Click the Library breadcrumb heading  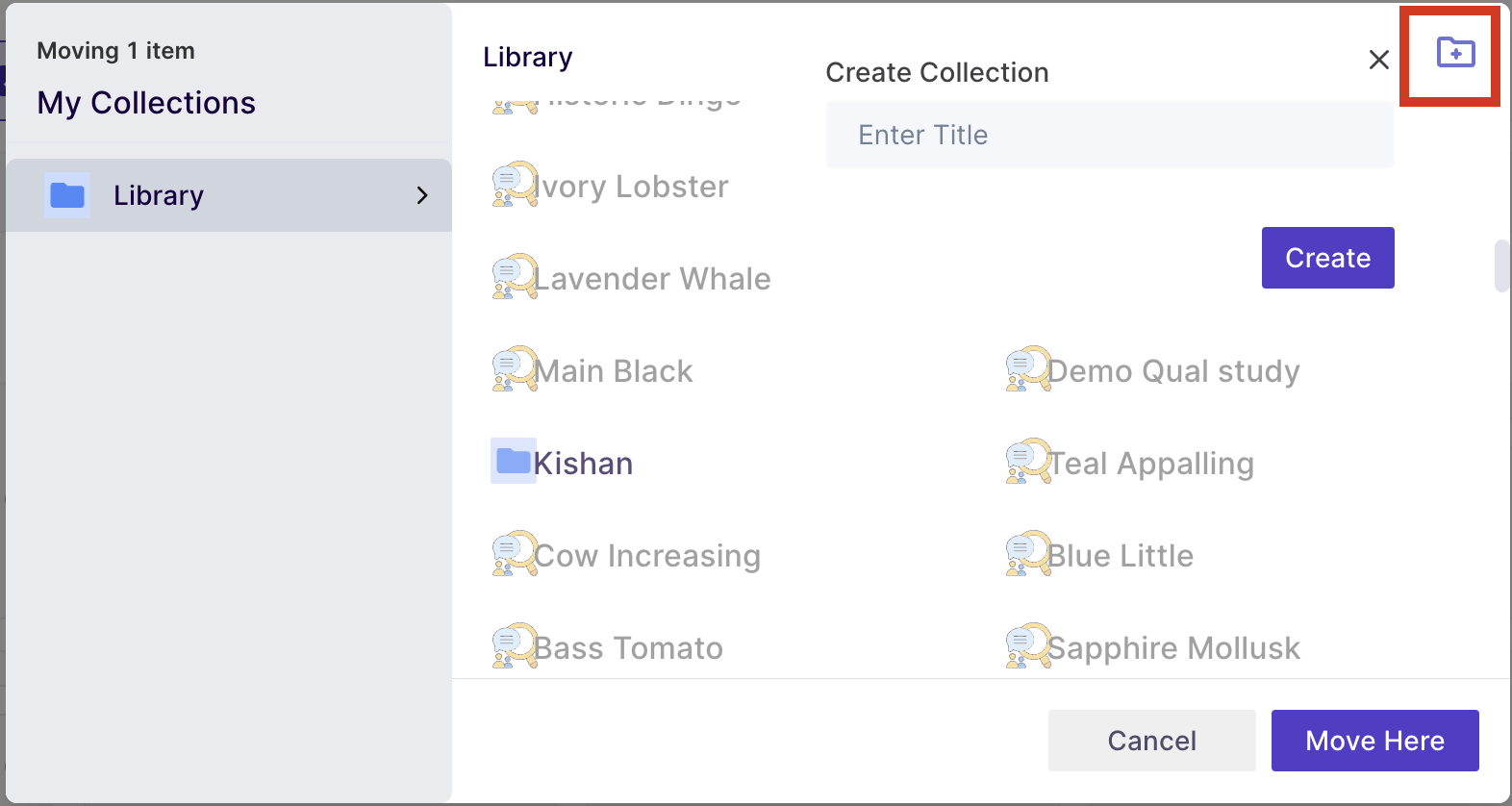(527, 58)
